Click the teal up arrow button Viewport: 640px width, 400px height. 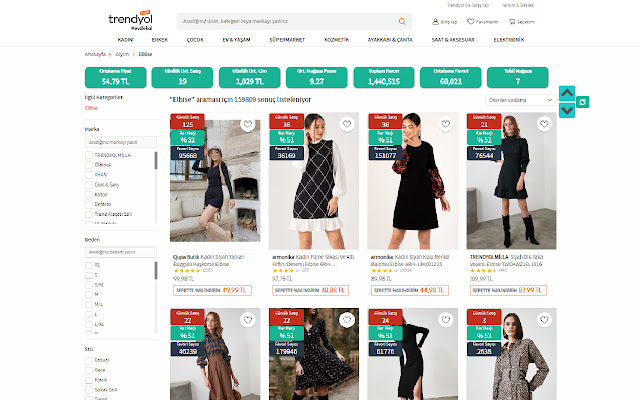[567, 93]
